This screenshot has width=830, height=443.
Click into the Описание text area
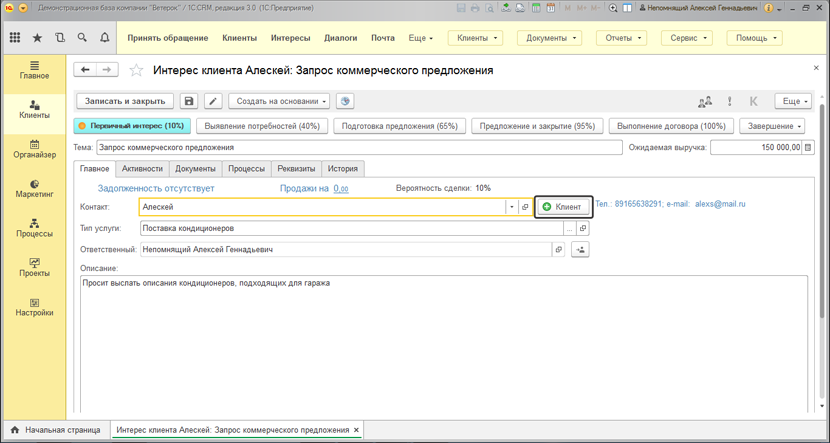pos(440,340)
